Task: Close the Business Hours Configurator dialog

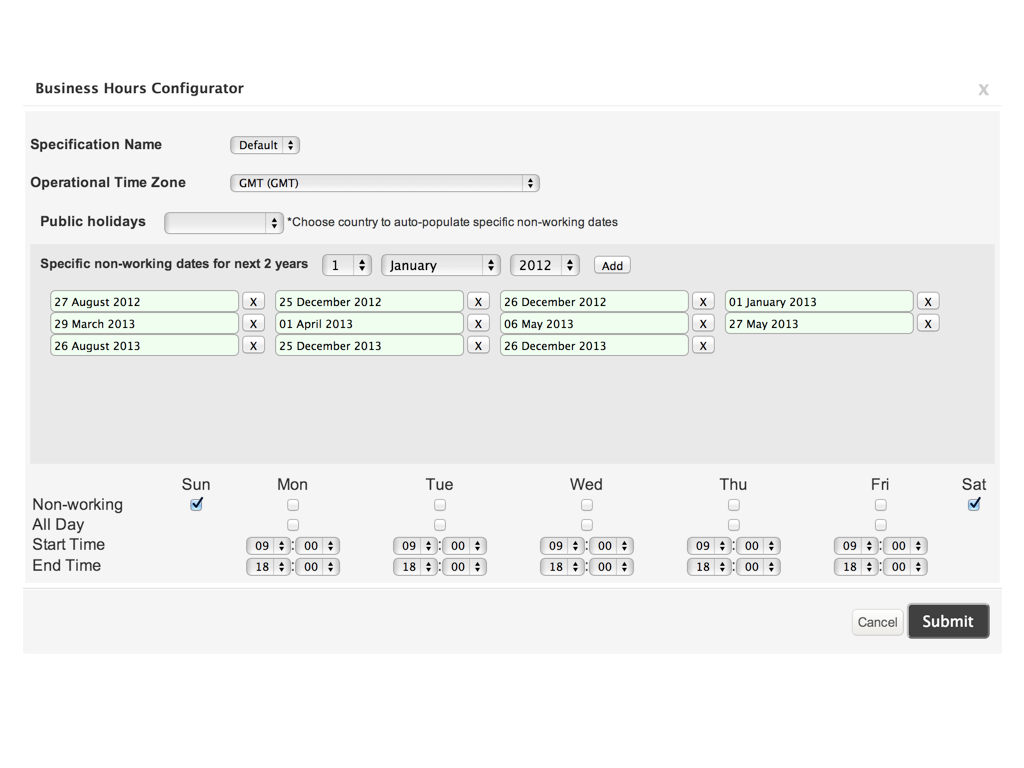Action: pyautogui.click(x=983, y=90)
